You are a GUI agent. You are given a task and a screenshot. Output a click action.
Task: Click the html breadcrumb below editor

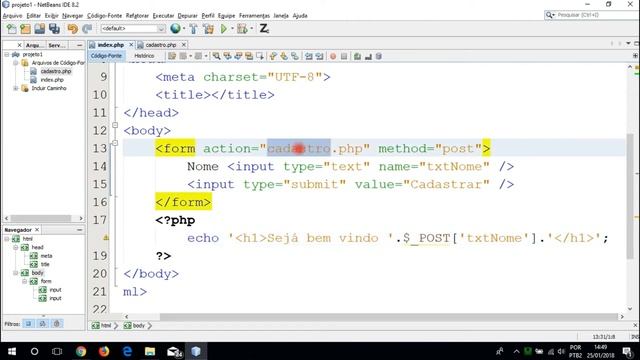[102, 326]
